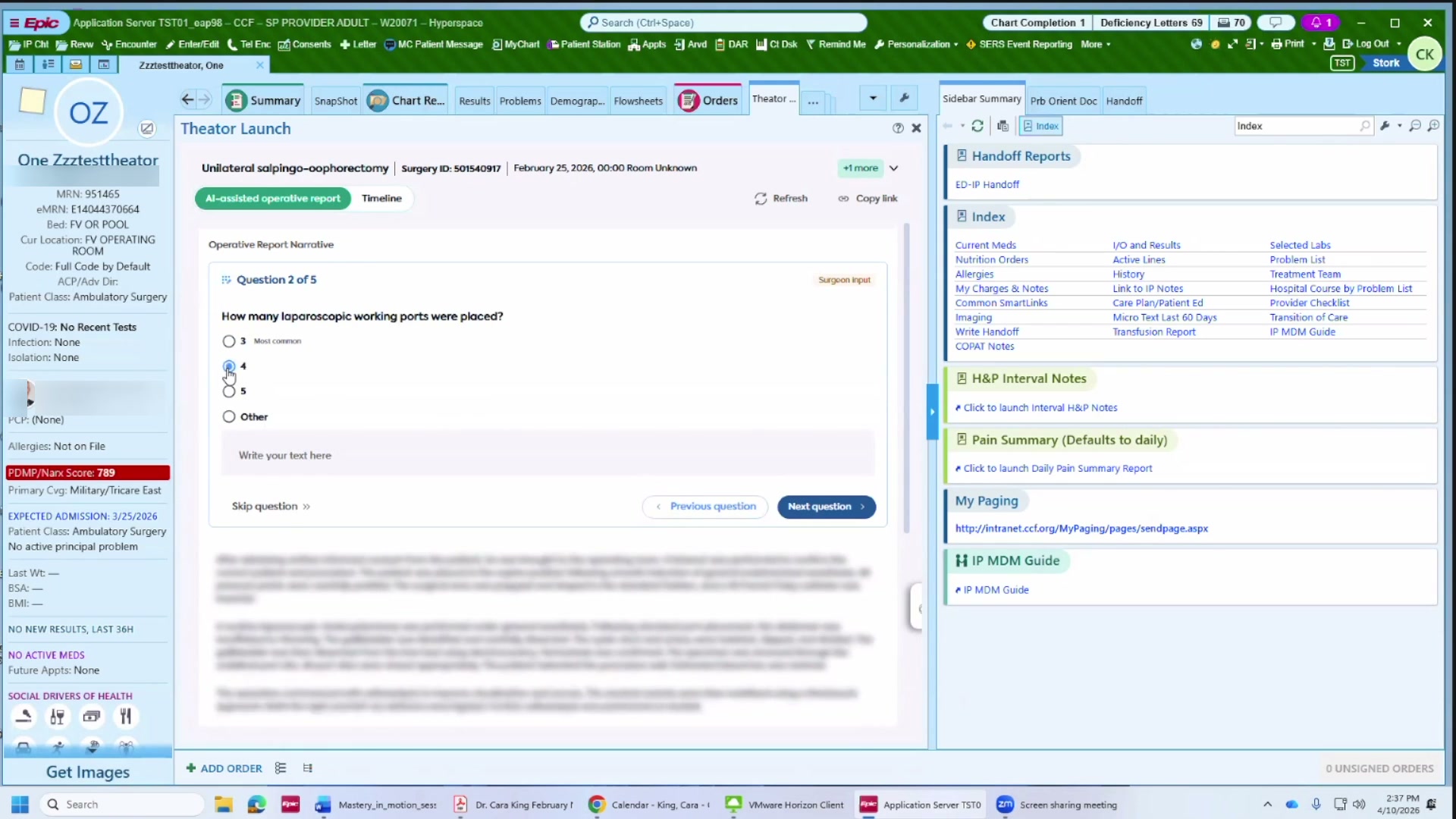Open the ED-IP Handoff link
The width and height of the screenshot is (1456, 819).
click(987, 184)
